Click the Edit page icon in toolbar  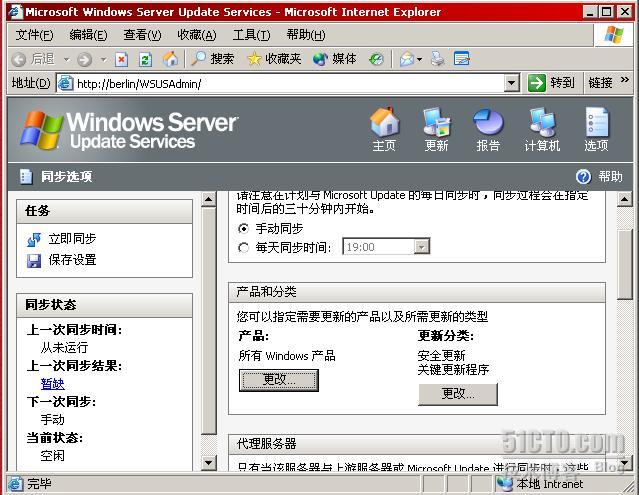[x=462, y=59]
